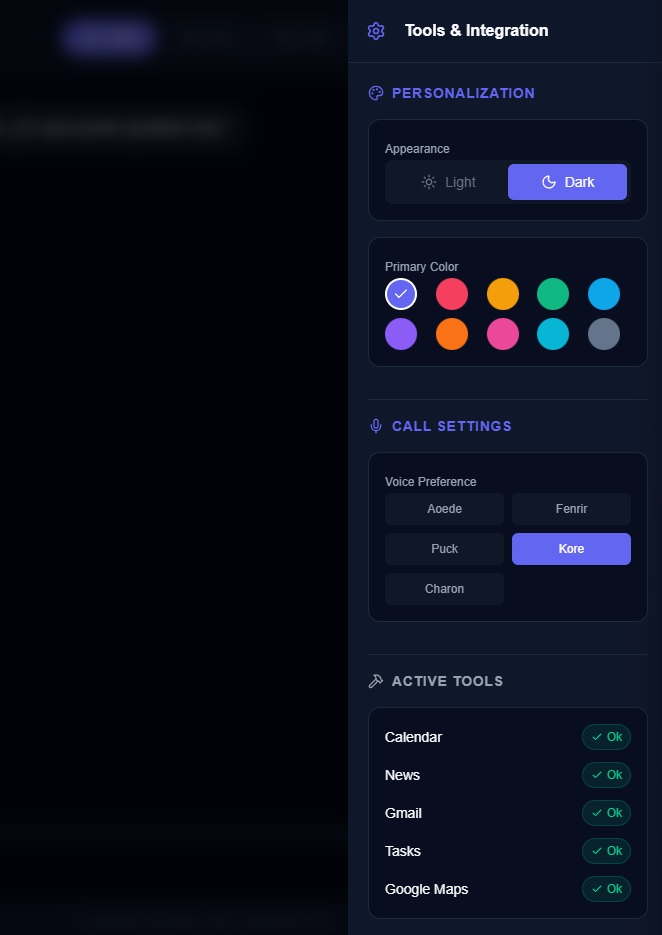Click the palette icon next to Personalization
Viewport: 662px width, 935px height.
click(x=376, y=93)
